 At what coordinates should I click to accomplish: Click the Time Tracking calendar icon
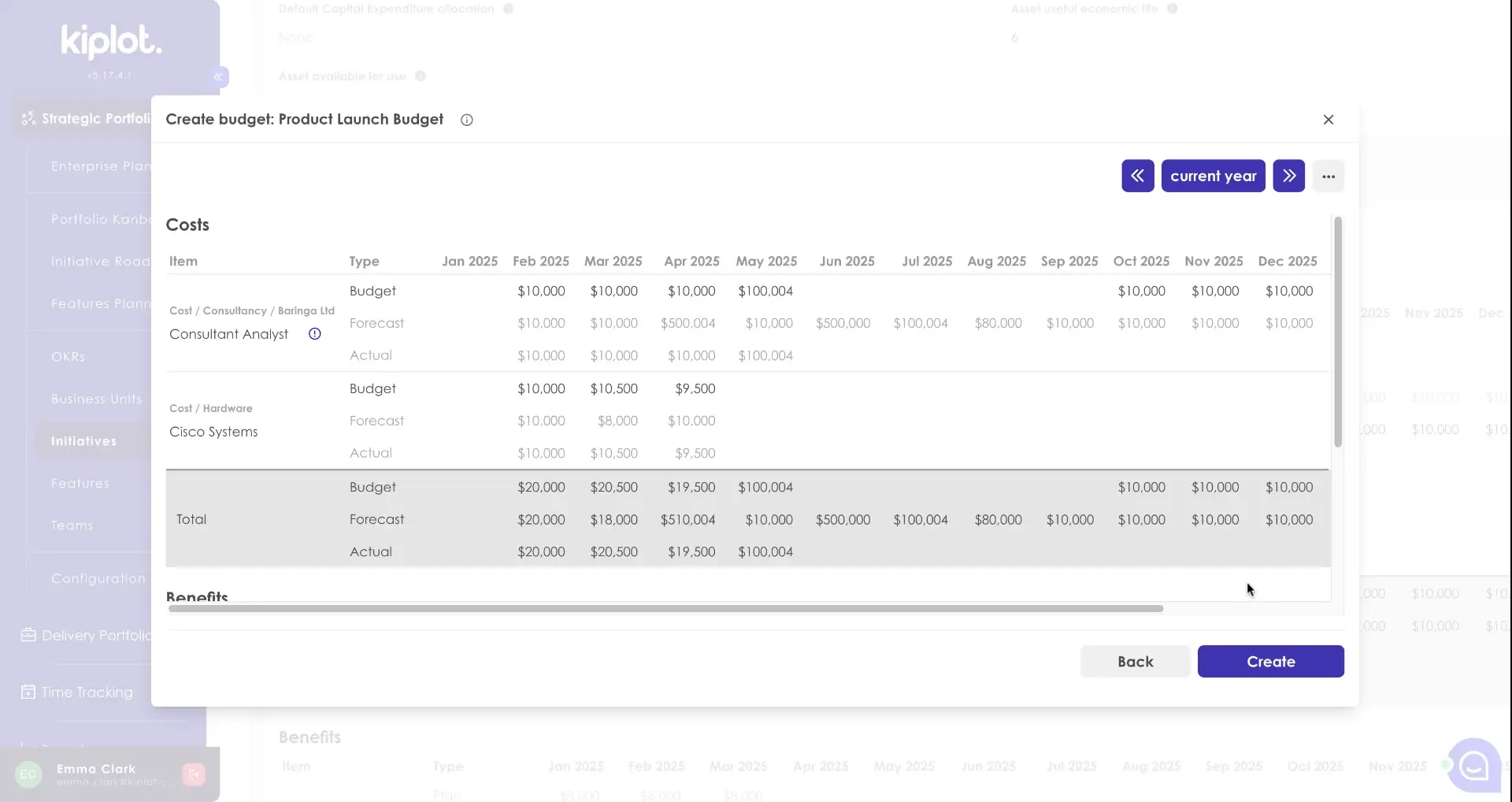click(x=28, y=692)
